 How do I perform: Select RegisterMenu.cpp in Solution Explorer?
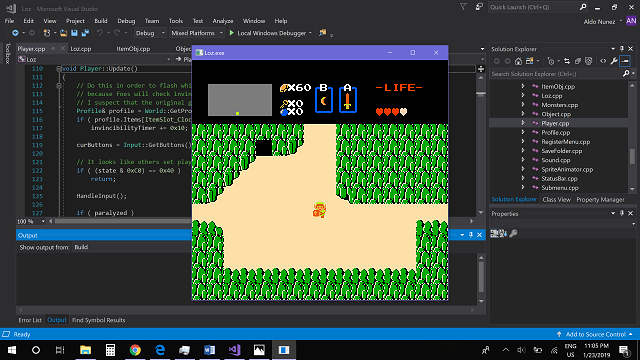(x=565, y=142)
